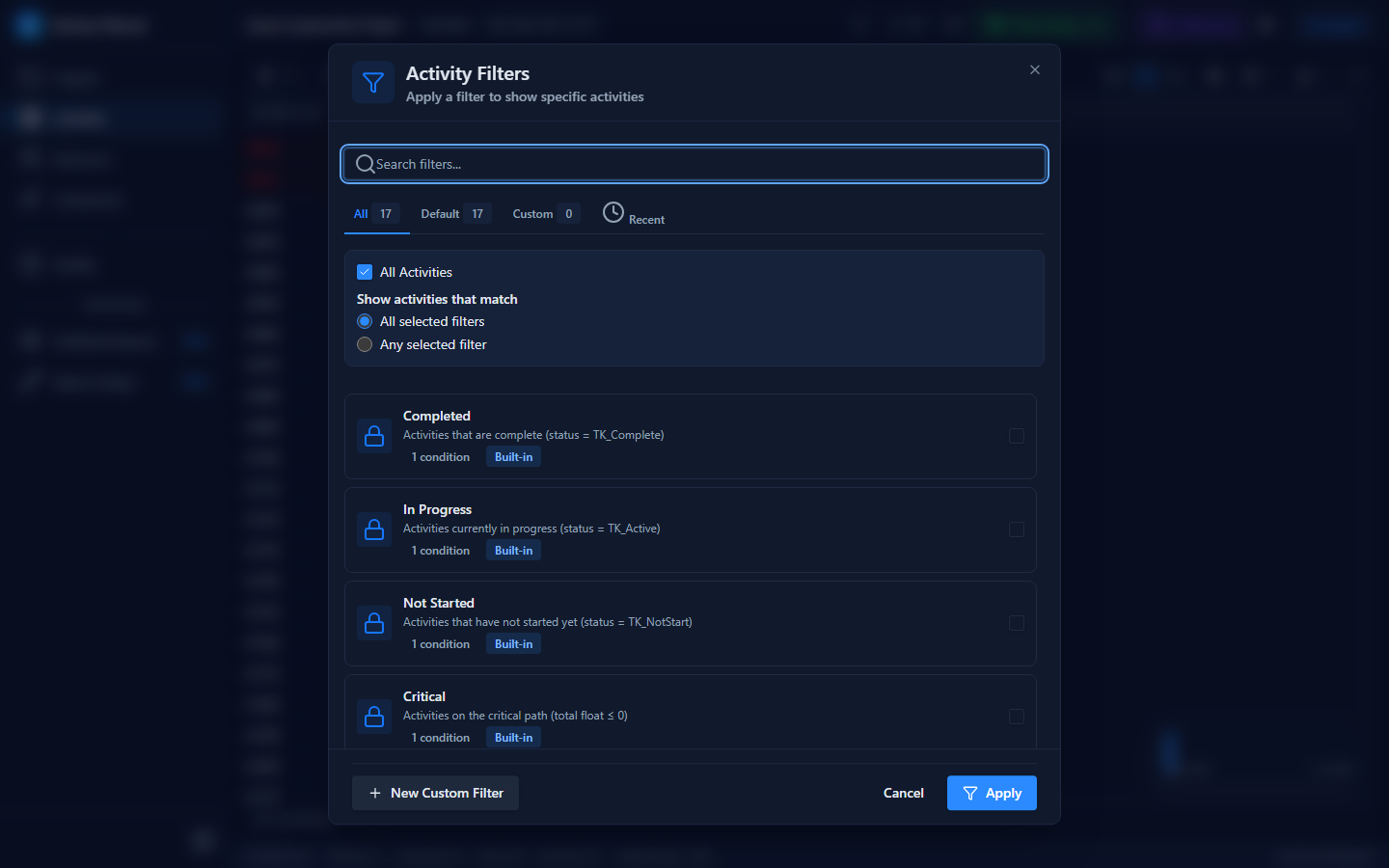The height and width of the screenshot is (868, 1389).
Task: Click the funnel icon in the dialog header
Action: coord(373,83)
